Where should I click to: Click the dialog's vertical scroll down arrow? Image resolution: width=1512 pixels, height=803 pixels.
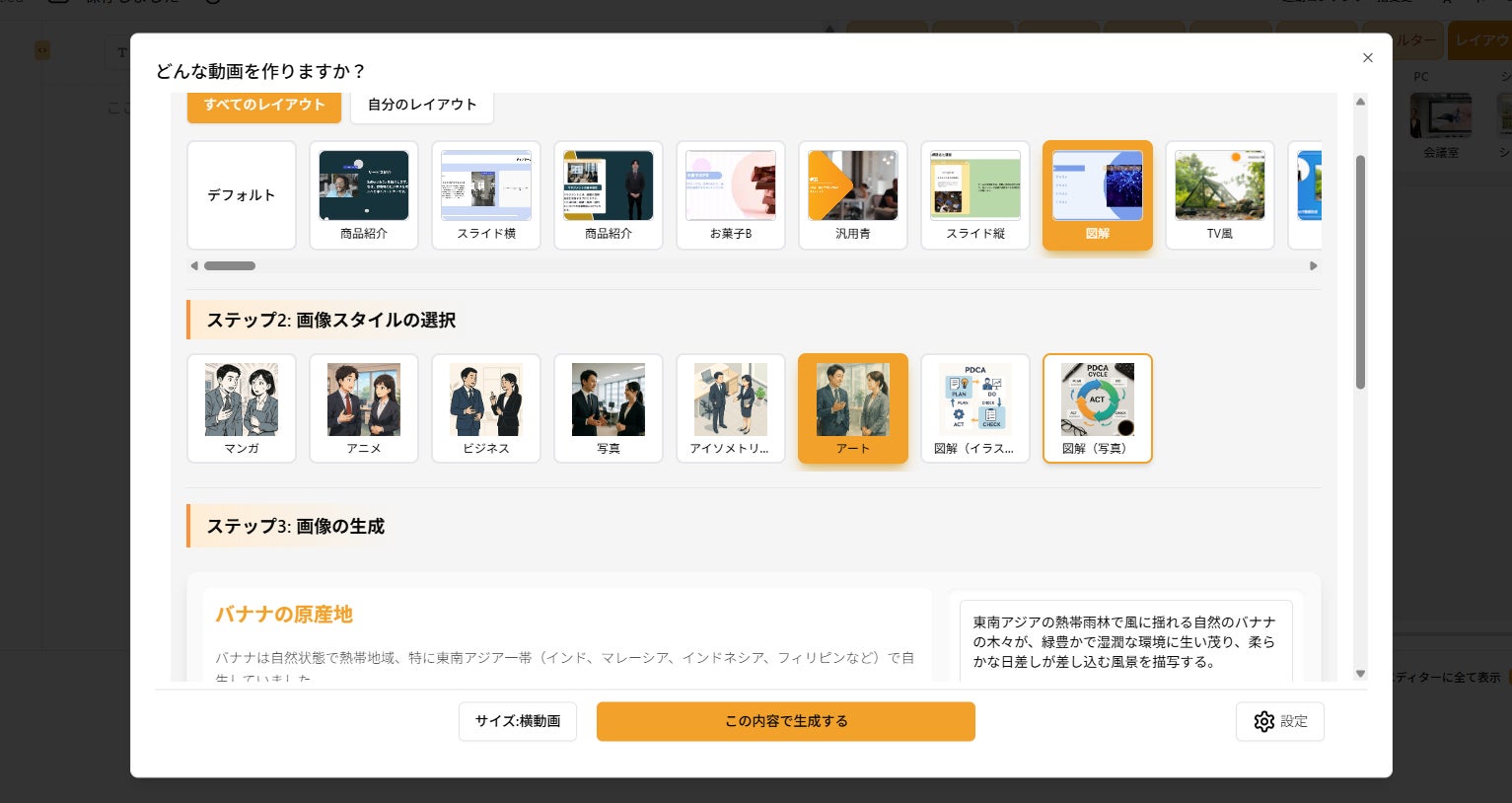point(1360,674)
